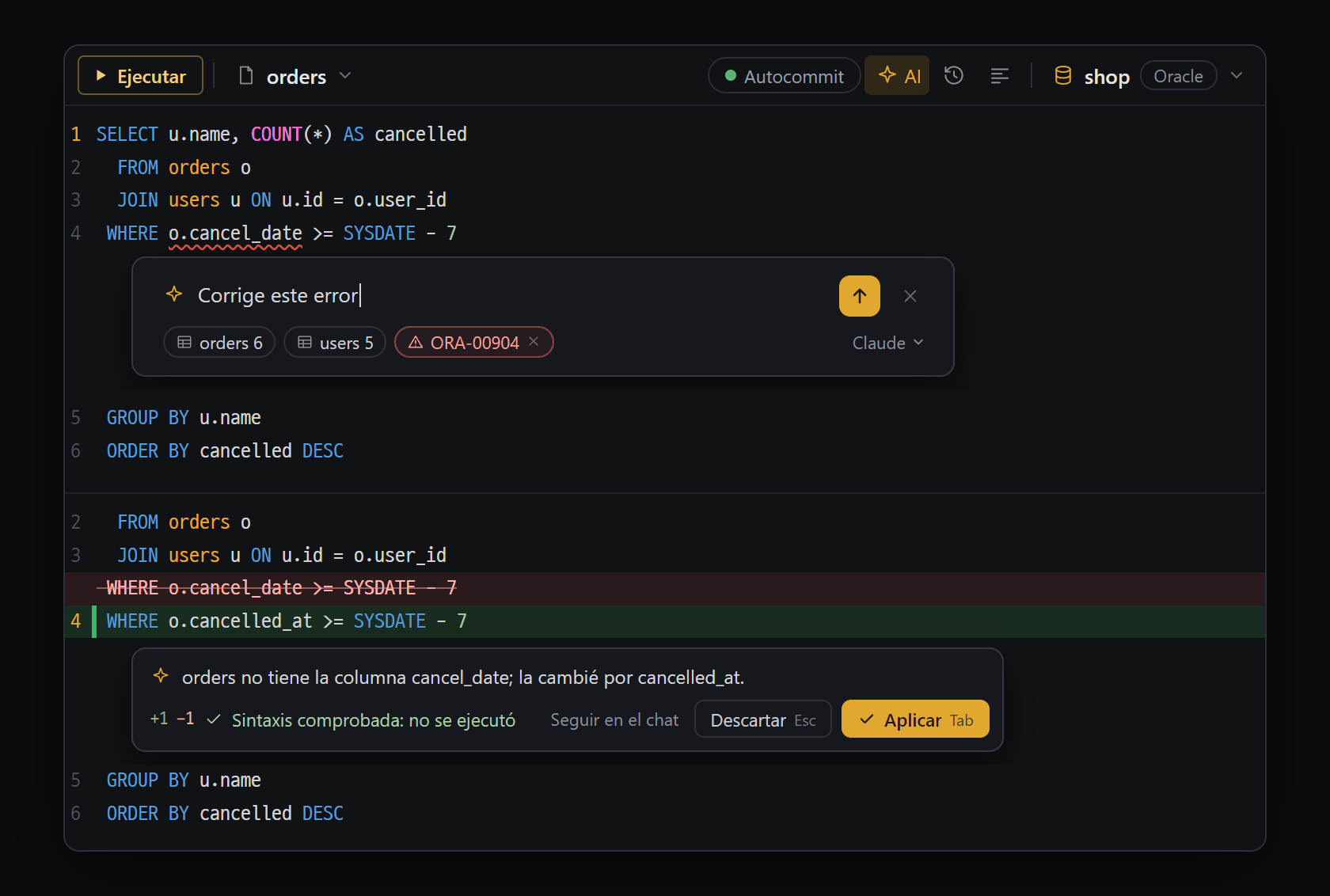1330x896 pixels.
Task: Apply the suggestion with Aplicar
Action: [915, 719]
